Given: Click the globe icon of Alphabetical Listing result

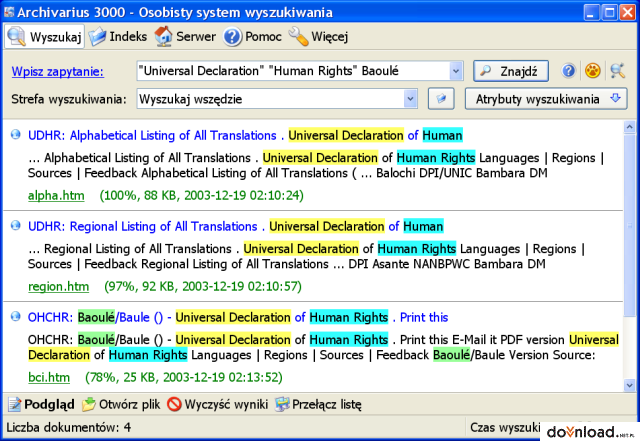Looking at the screenshot, I should [x=16, y=134].
